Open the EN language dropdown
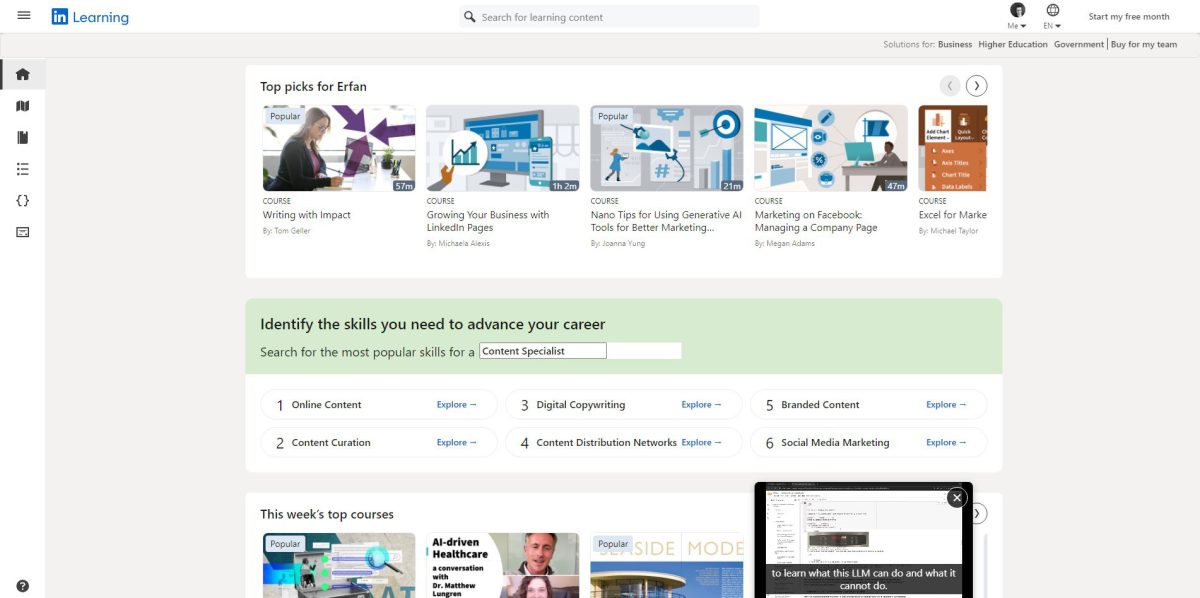This screenshot has width=1200, height=598. 1052,26
